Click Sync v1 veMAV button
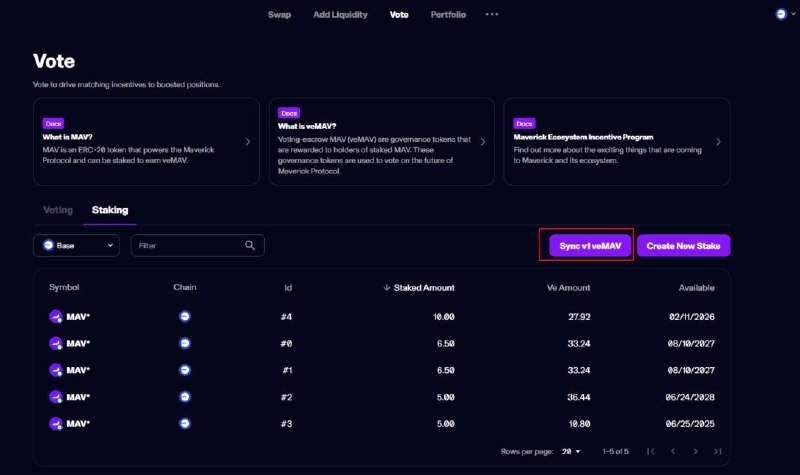Image resolution: width=800 pixels, height=475 pixels. [x=590, y=245]
